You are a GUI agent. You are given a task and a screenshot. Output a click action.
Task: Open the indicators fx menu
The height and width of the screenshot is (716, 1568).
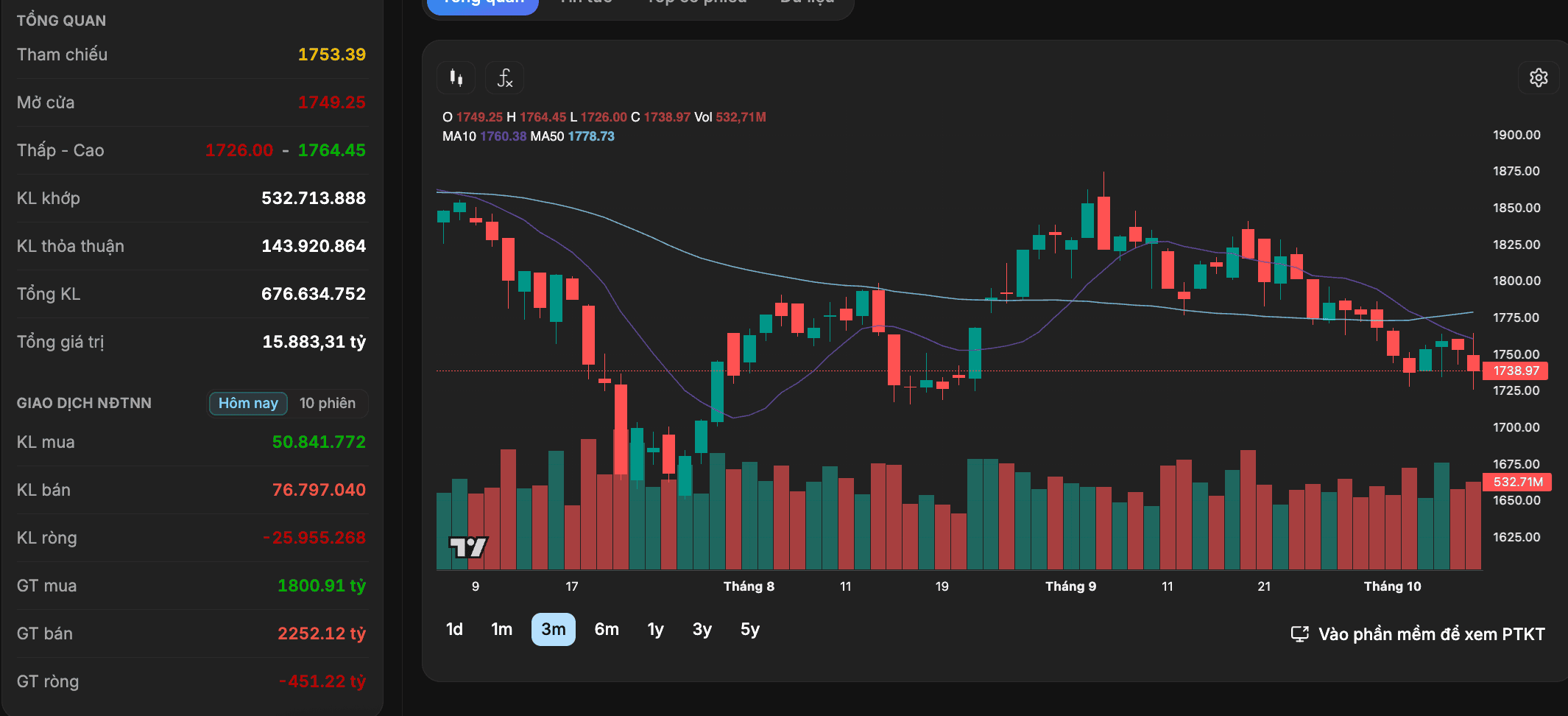pos(504,77)
